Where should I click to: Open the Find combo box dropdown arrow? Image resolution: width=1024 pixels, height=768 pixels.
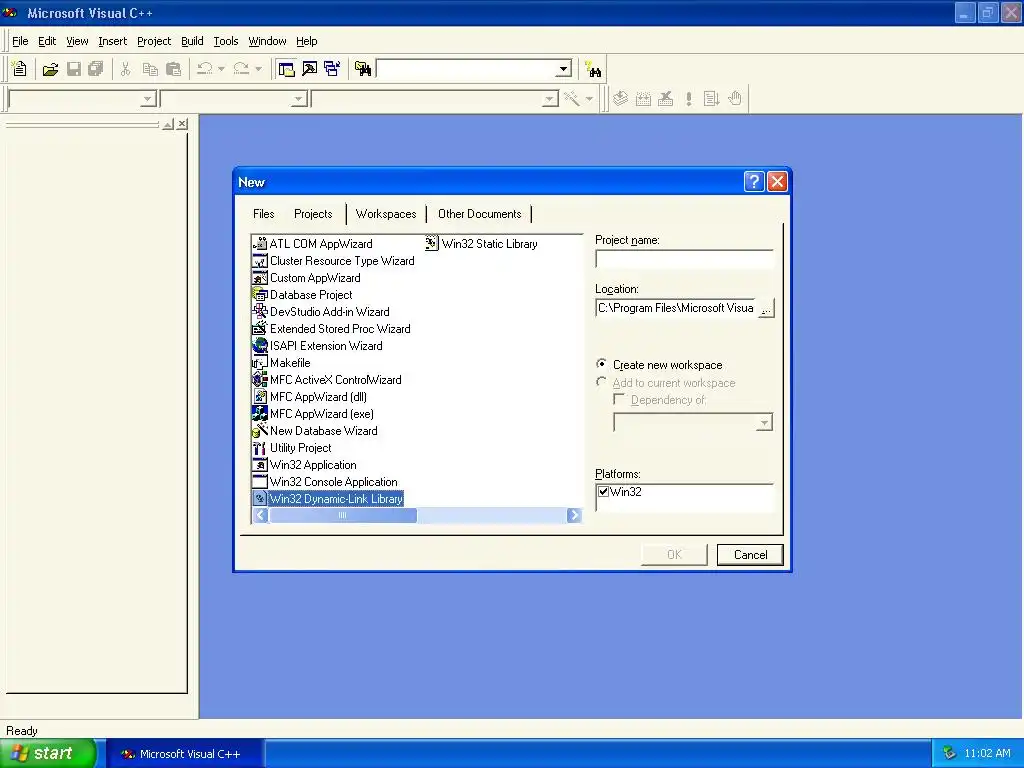click(x=564, y=69)
